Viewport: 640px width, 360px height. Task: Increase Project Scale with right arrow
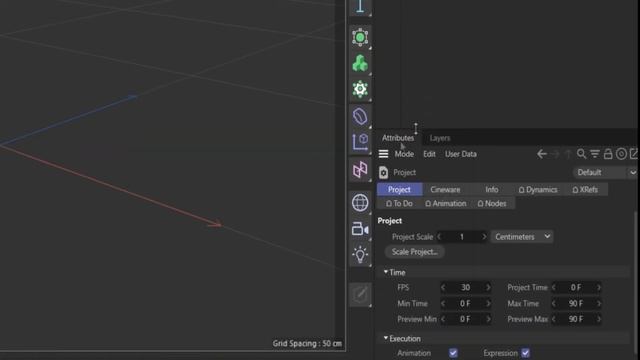point(484,237)
